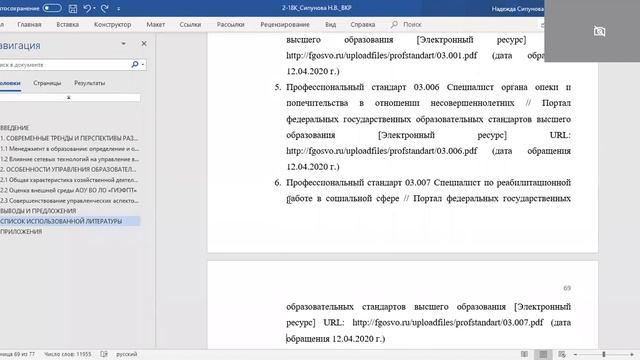Image resolution: width=640 pixels, height=360 pixels.
Task: Click the camera-off icon in video overlay
Action: click(x=599, y=31)
